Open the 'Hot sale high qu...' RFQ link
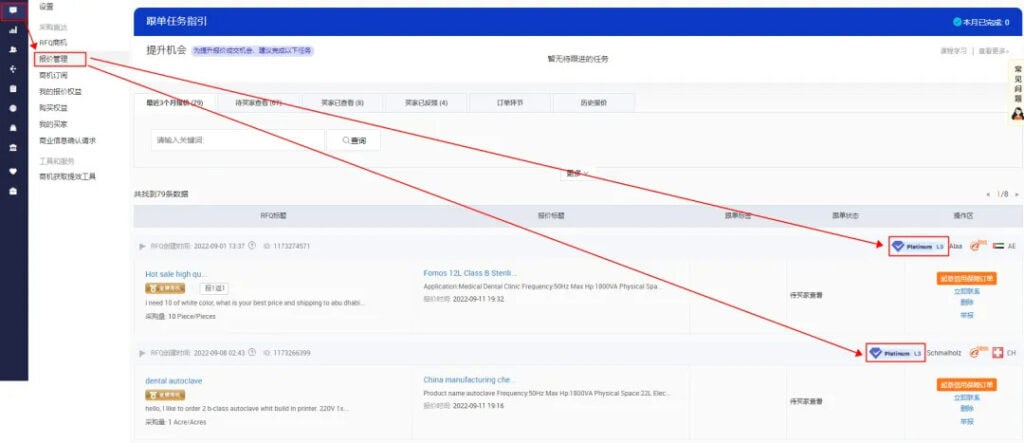Viewport: 1024px width, 443px height. tap(176, 274)
